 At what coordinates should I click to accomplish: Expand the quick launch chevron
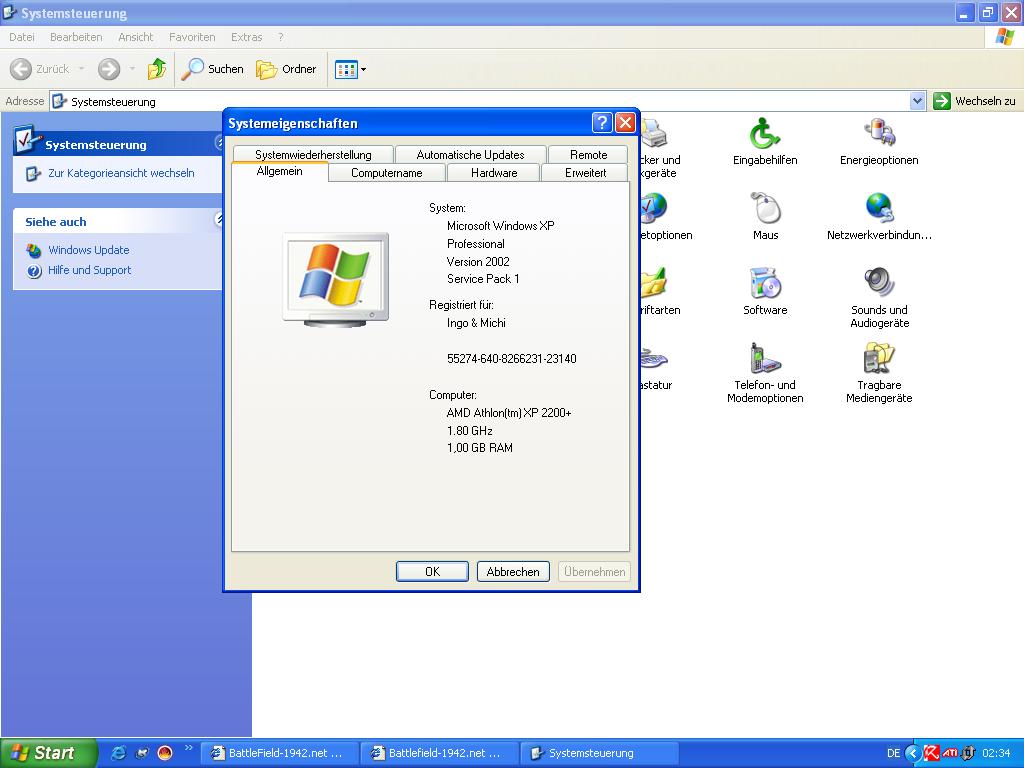tap(189, 748)
